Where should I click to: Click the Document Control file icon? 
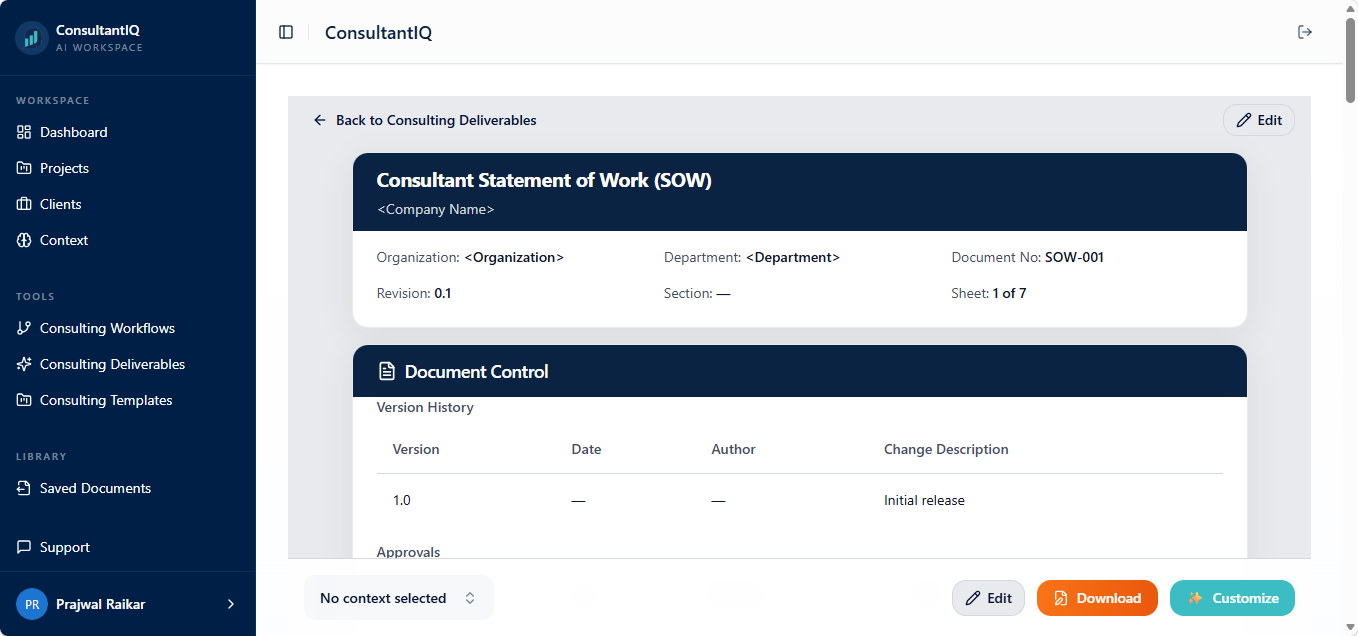pyautogui.click(x=386, y=372)
